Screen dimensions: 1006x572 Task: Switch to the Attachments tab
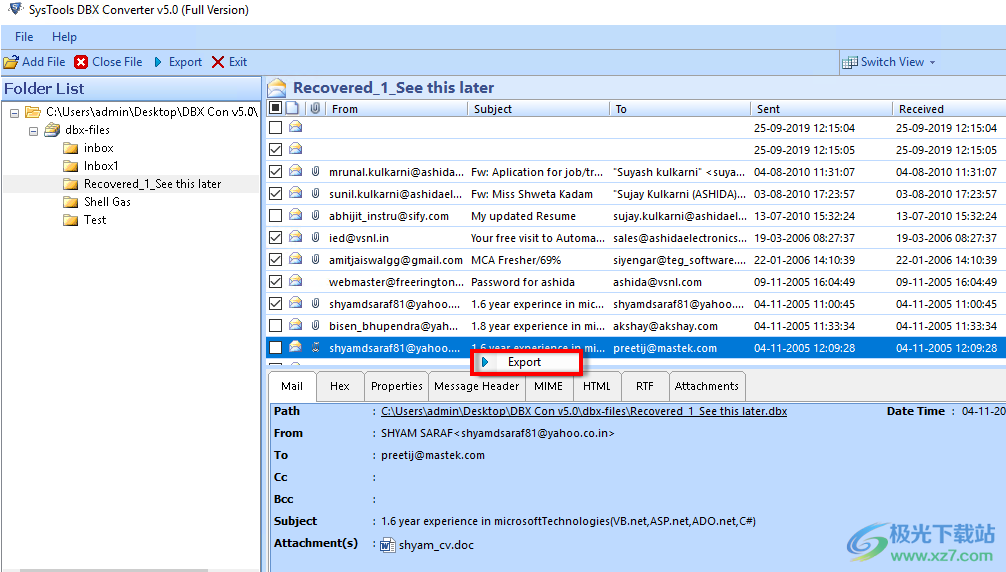tap(706, 387)
